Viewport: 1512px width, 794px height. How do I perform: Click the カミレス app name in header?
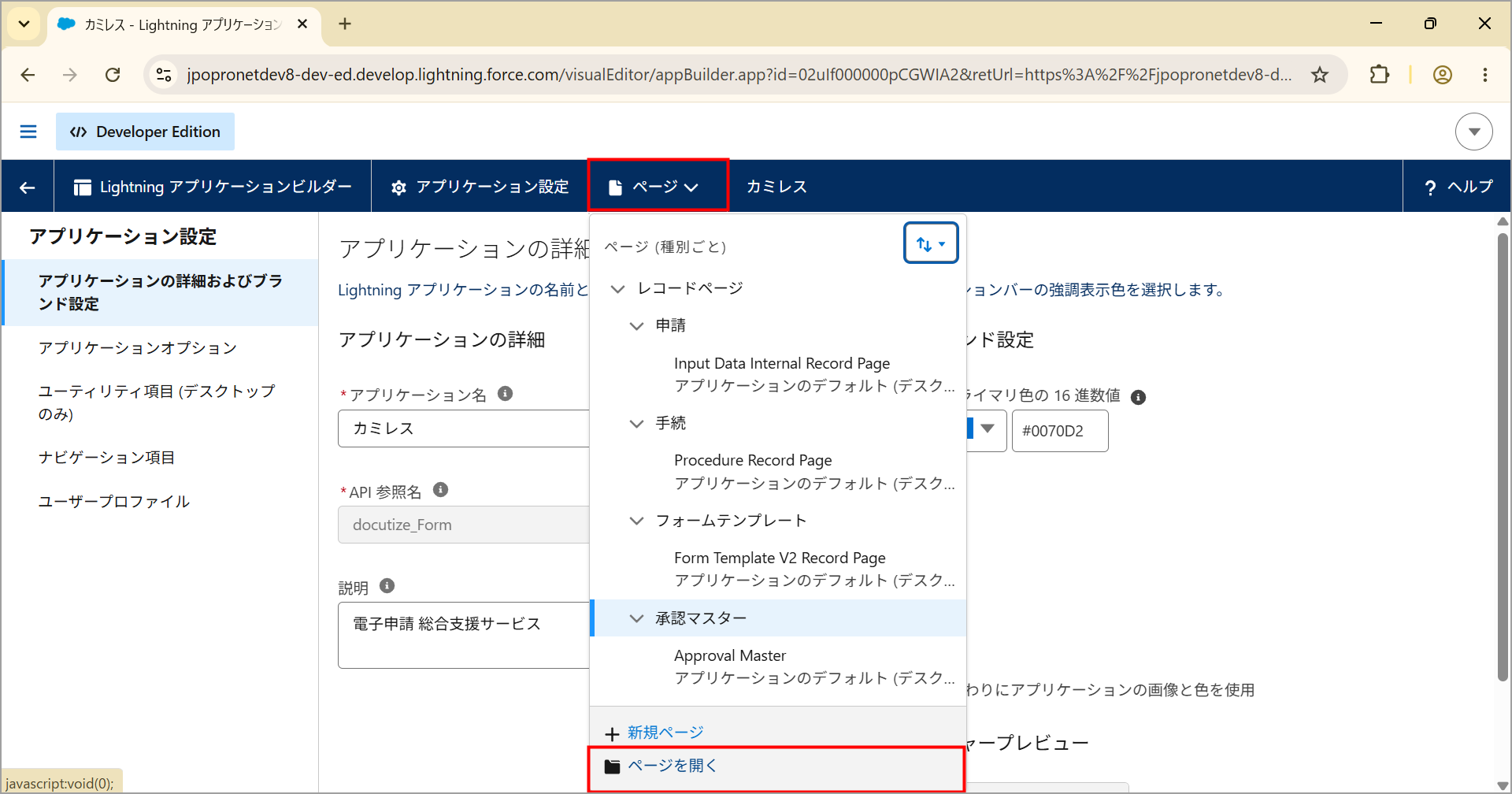pos(776,187)
